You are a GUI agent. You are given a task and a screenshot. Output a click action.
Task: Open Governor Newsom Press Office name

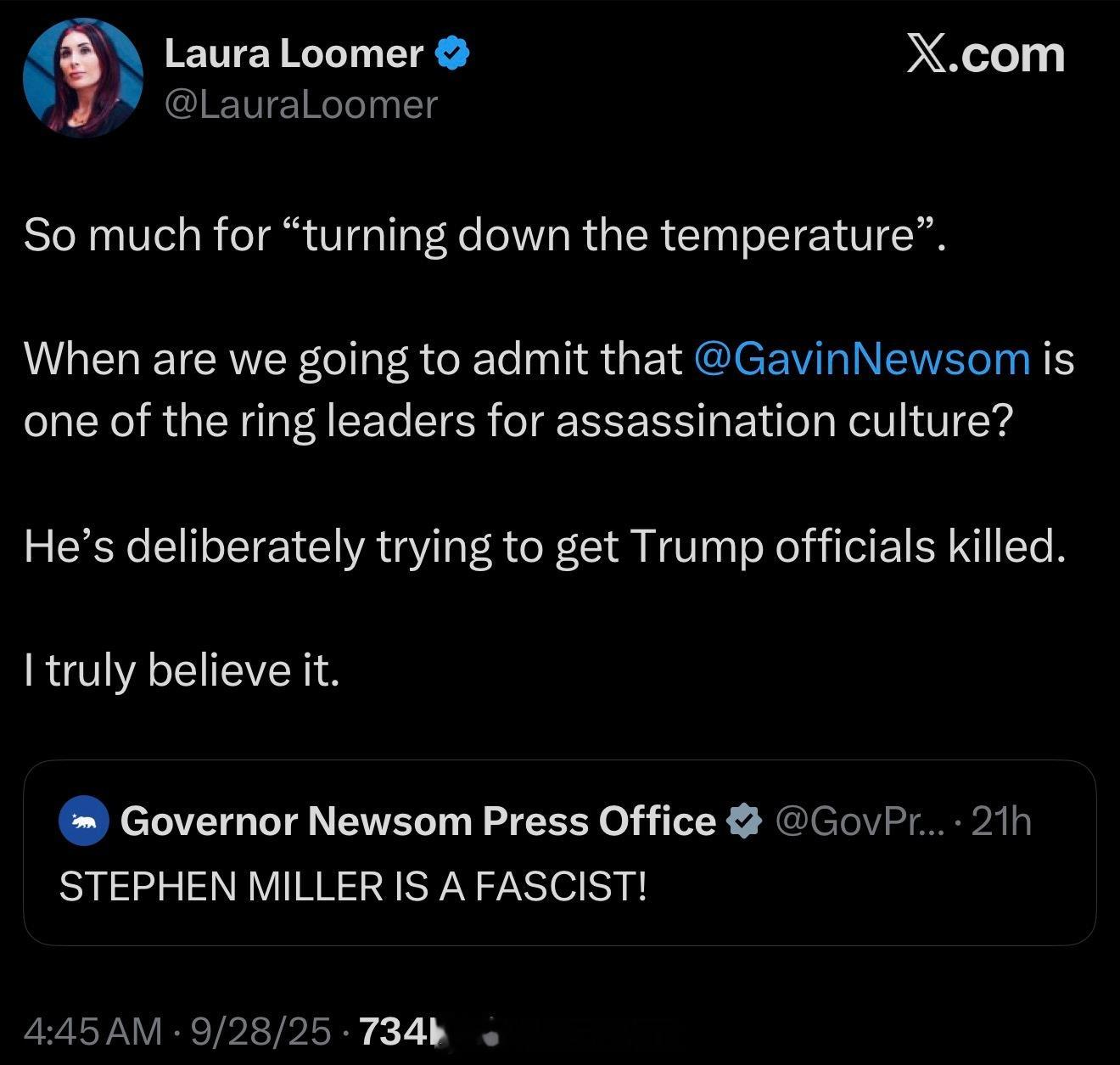pos(417,821)
